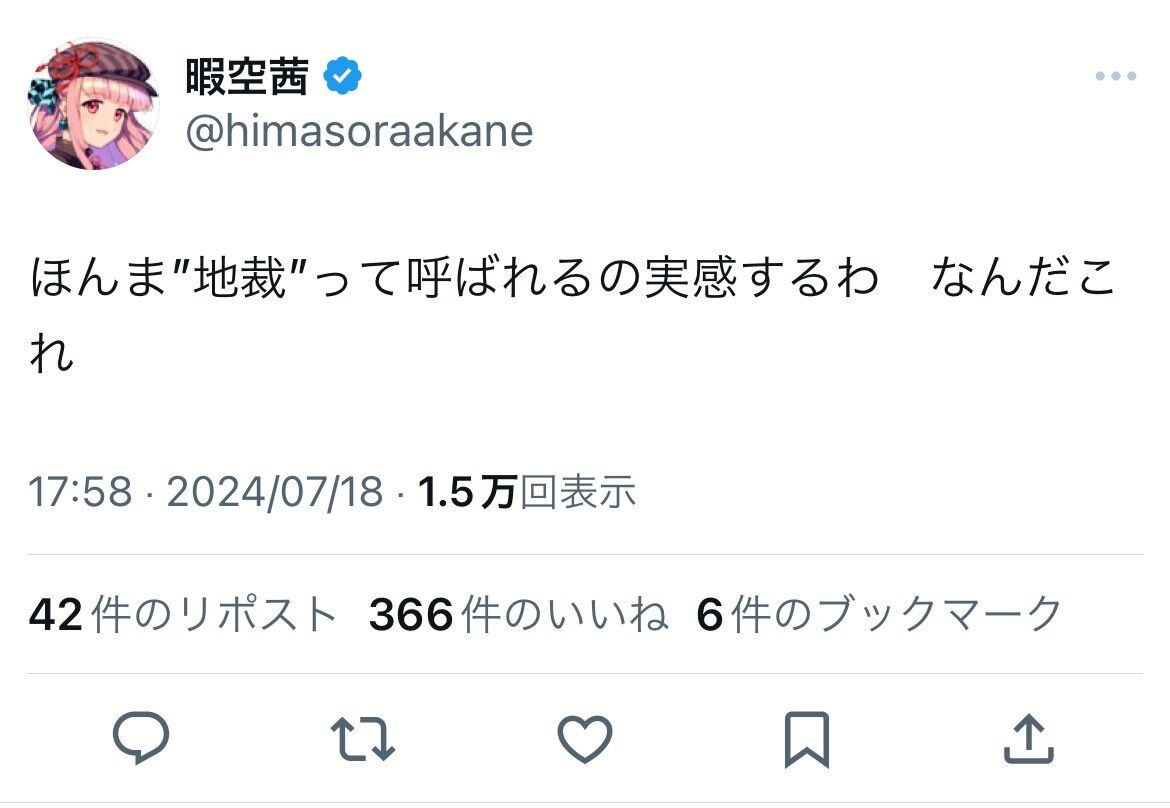Click the reply speech bubble icon
Screen dimensions: 1170x808
[141, 739]
